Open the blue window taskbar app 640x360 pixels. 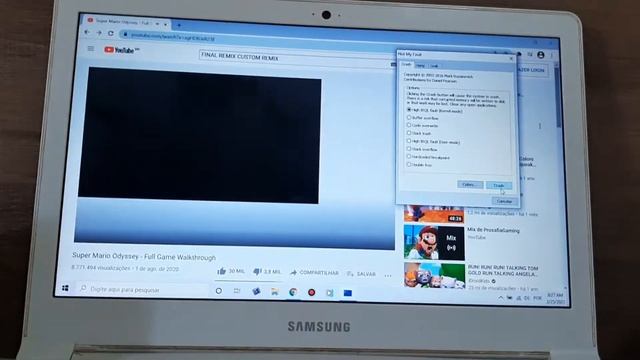[348, 293]
